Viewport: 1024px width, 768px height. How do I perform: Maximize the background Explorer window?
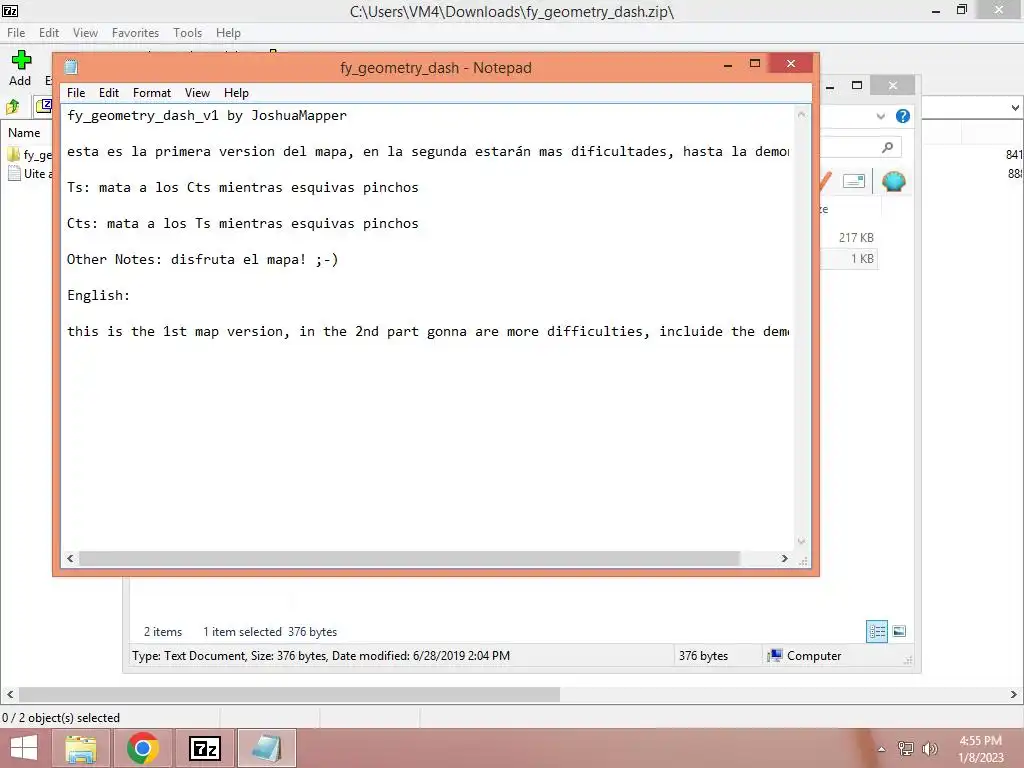tap(857, 86)
